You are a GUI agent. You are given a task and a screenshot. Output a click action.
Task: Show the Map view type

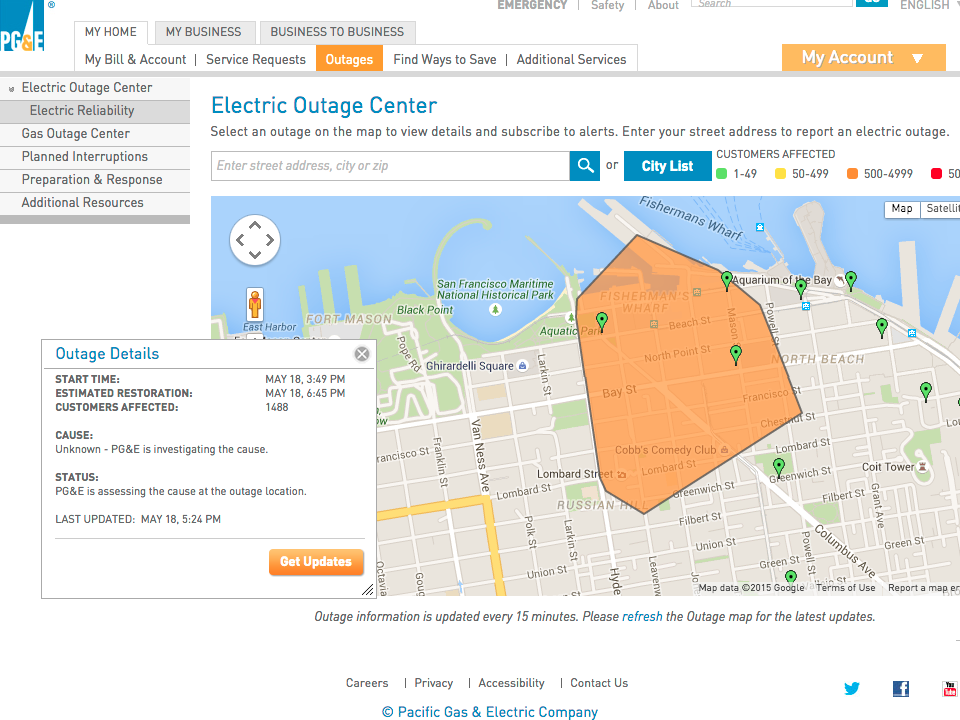pyautogui.click(x=902, y=209)
